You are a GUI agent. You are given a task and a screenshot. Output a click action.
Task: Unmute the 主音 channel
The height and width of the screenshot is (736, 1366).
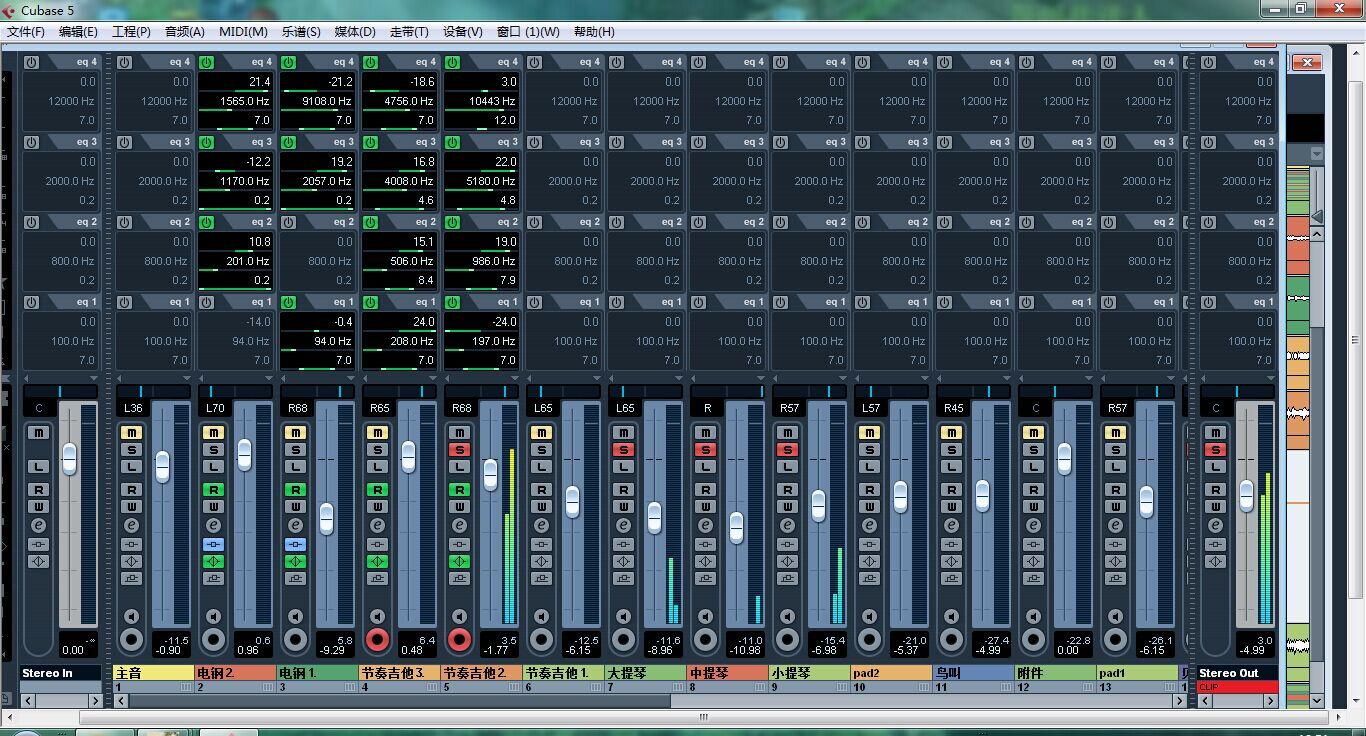tap(131, 433)
